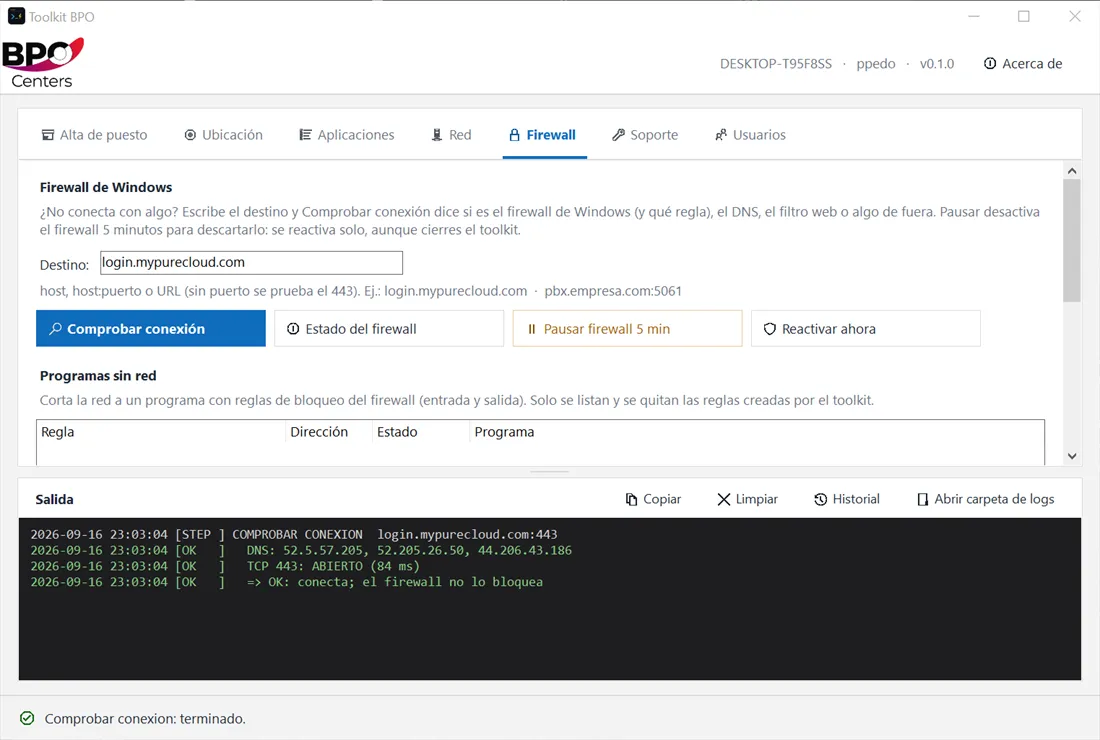Open the Aplicaciones tab
Viewport: 1100px width, 740px height.
pyautogui.click(x=347, y=135)
